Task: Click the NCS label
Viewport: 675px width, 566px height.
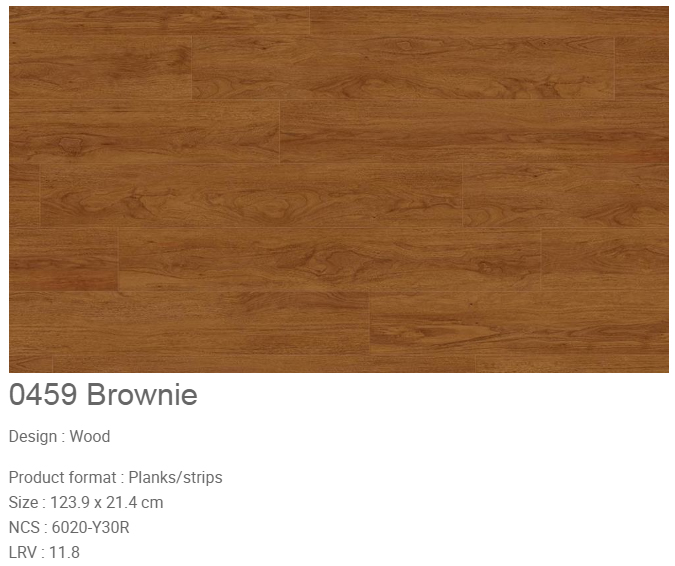Action: point(25,528)
